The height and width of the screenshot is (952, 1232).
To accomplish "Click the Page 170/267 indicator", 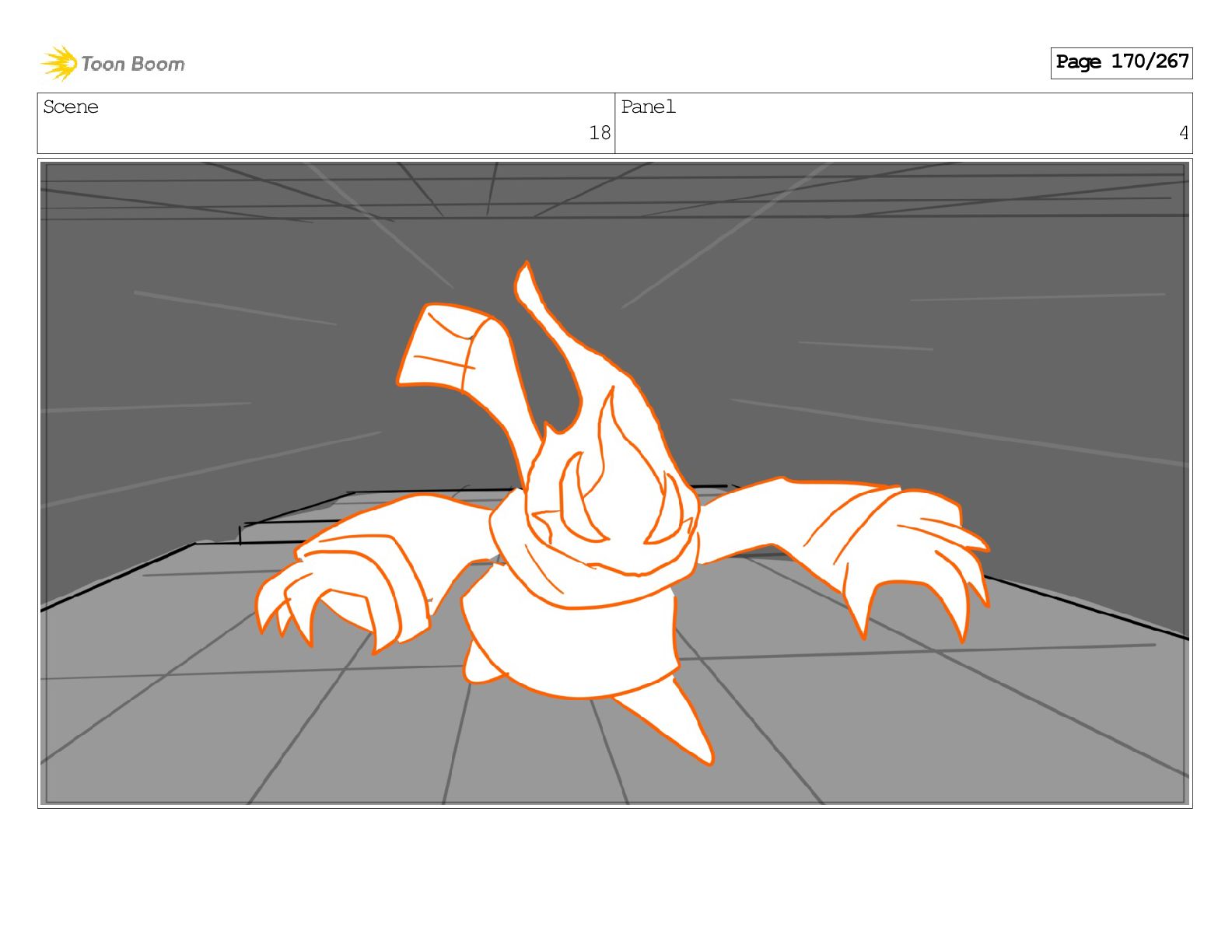I will (x=1122, y=62).
